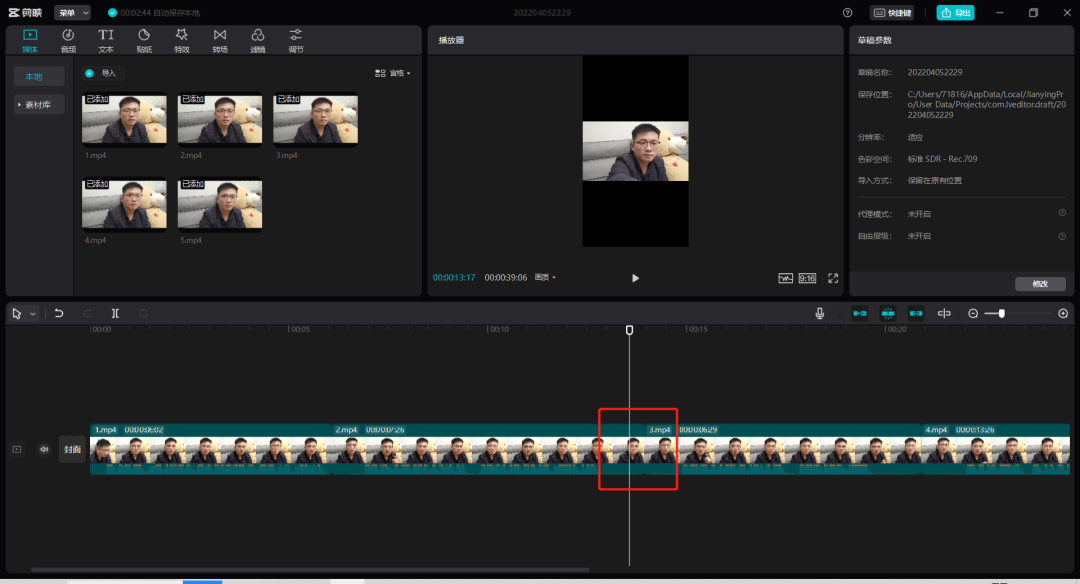Open the selection tool mode dropdown

click(32, 314)
